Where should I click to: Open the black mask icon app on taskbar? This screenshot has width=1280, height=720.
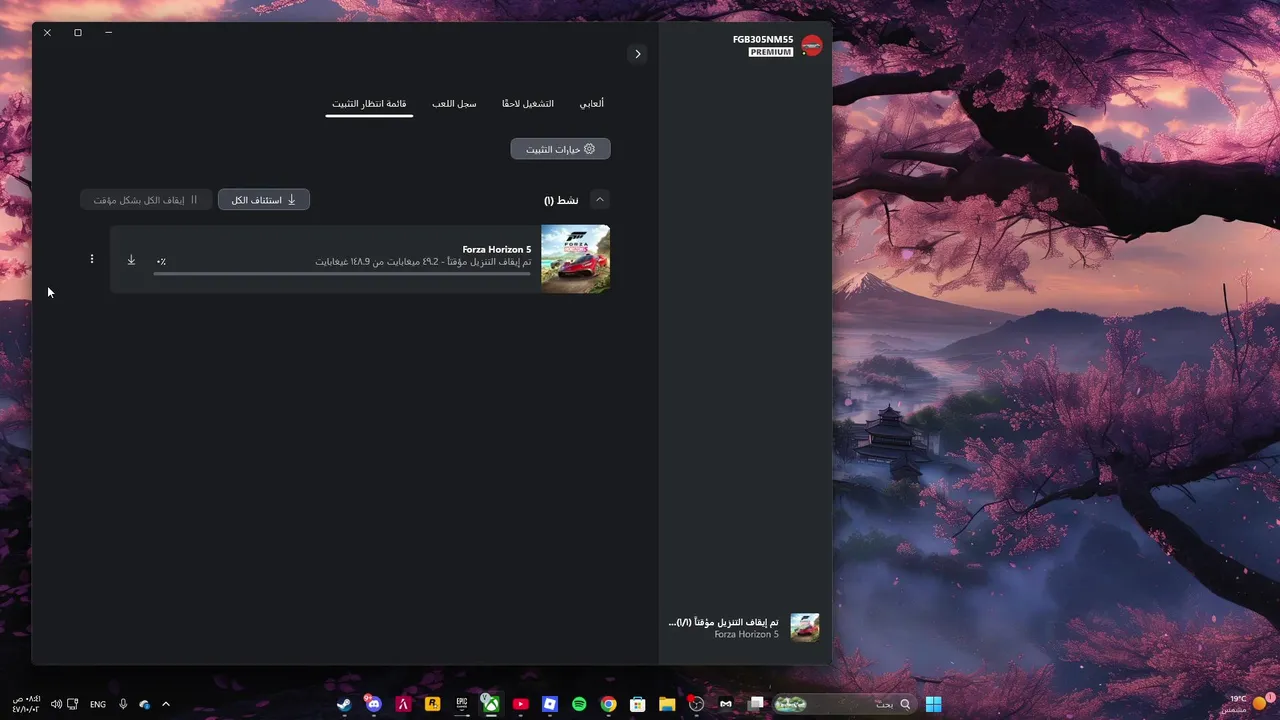726,704
